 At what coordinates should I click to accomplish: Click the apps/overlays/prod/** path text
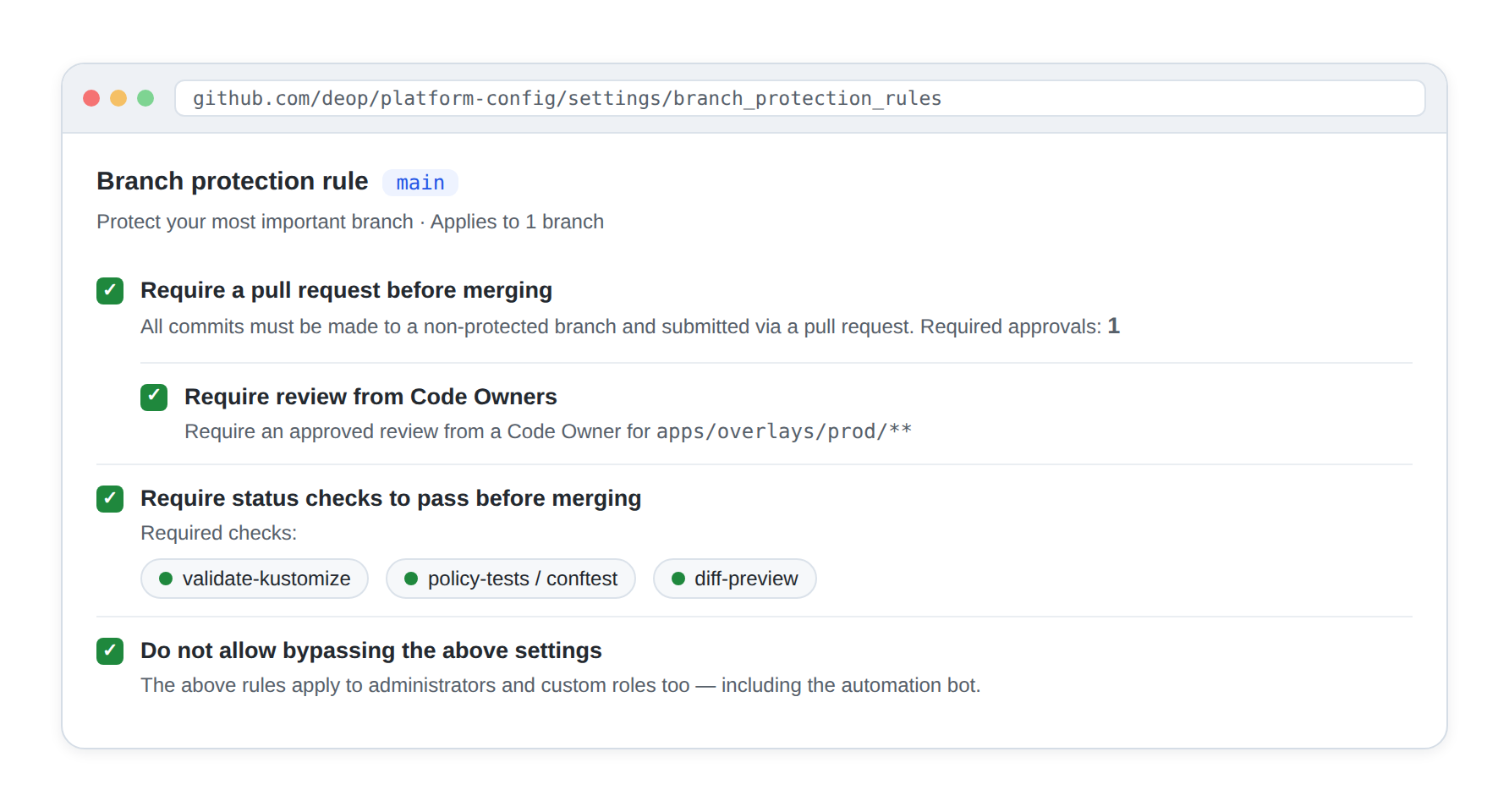tap(784, 431)
